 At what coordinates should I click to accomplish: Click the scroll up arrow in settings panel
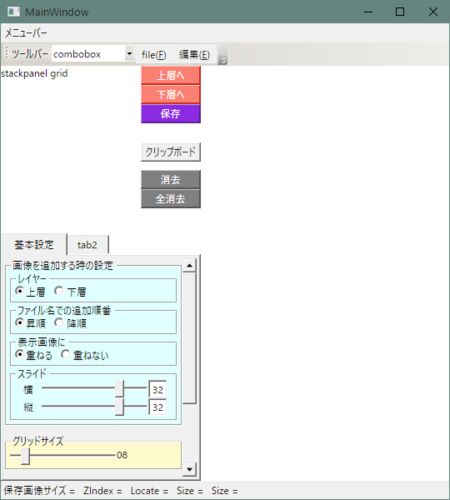189,266
